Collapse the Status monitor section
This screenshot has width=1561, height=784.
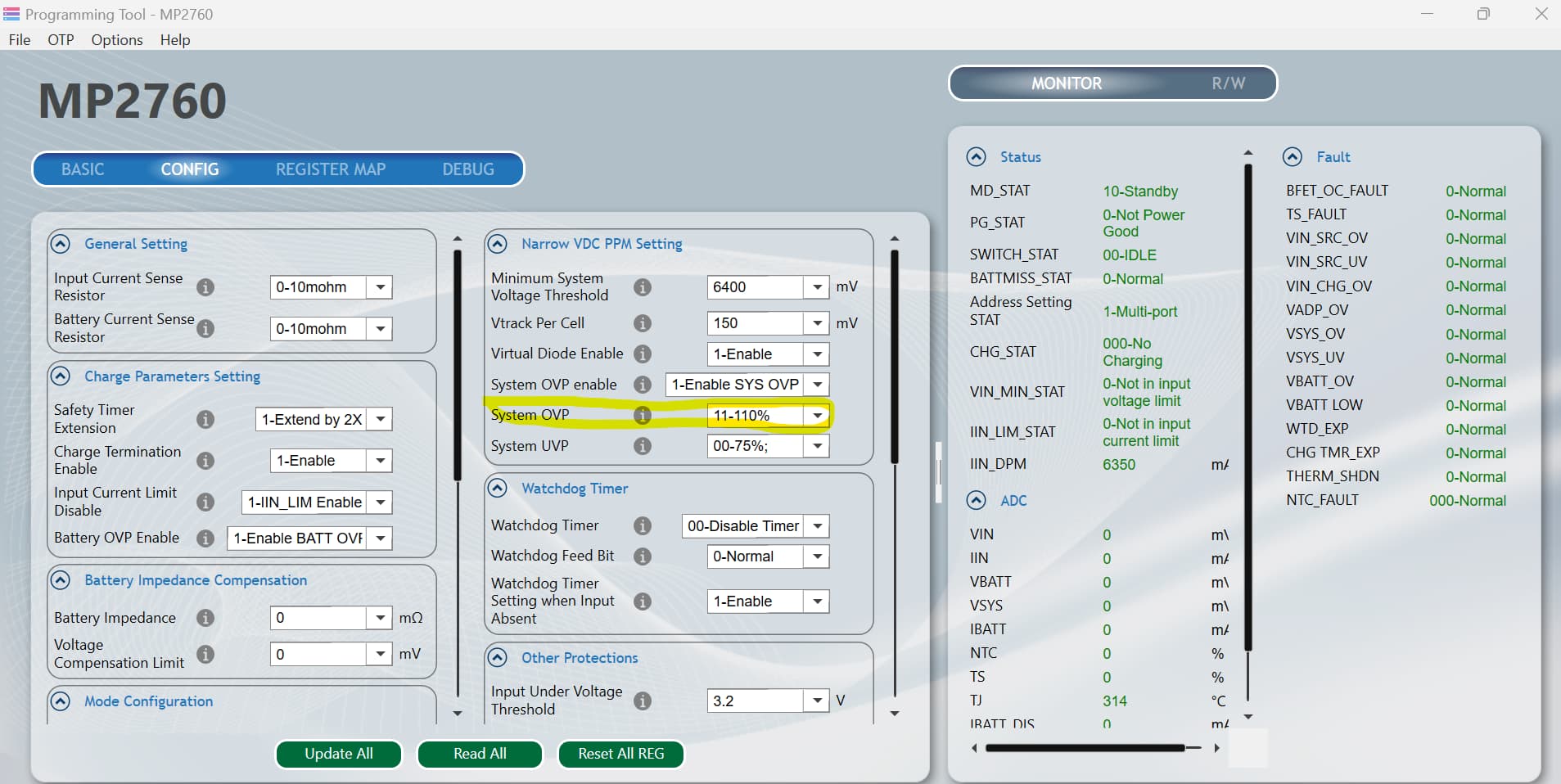click(x=976, y=157)
